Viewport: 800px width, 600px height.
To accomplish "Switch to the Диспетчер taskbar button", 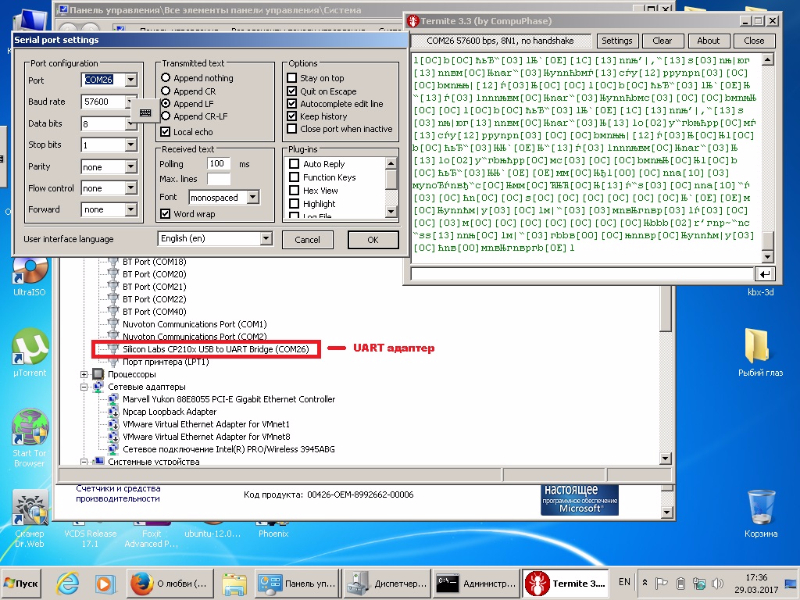I will 386,583.
